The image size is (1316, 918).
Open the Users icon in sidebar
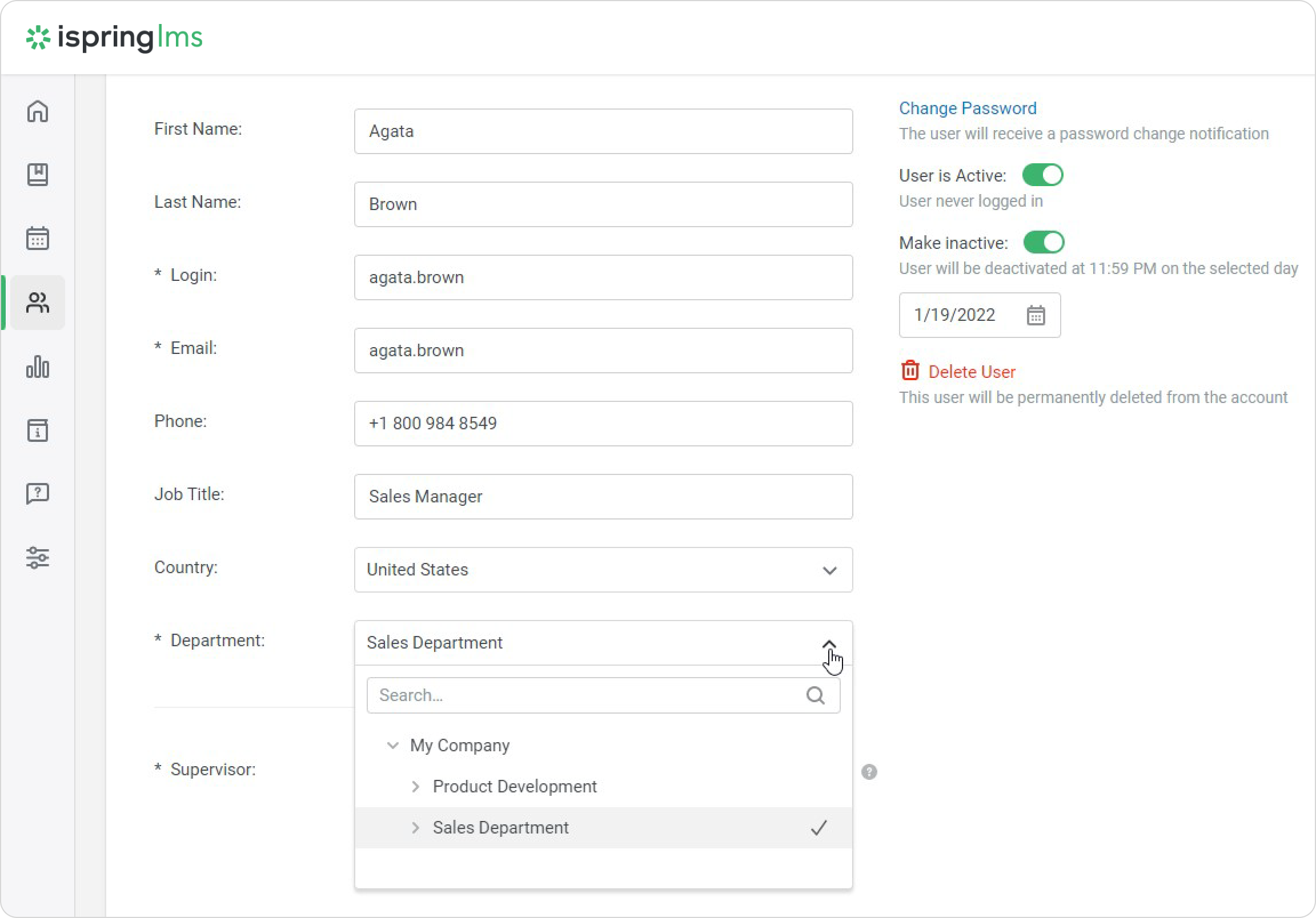[x=38, y=303]
